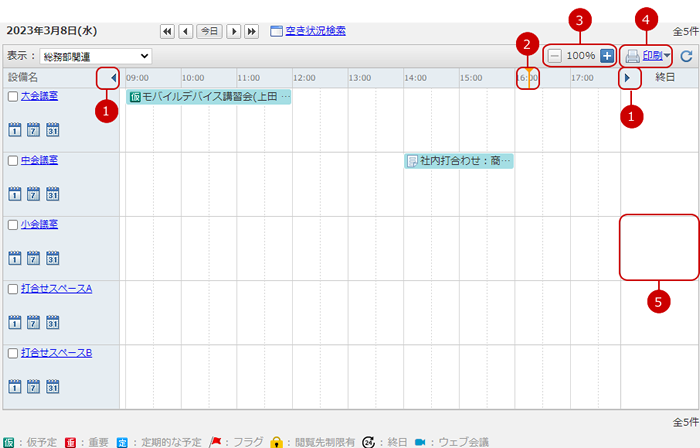This screenshot has width=700, height=448.
Task: Open the 打合せスペースB facility link
Action: pos(57,353)
